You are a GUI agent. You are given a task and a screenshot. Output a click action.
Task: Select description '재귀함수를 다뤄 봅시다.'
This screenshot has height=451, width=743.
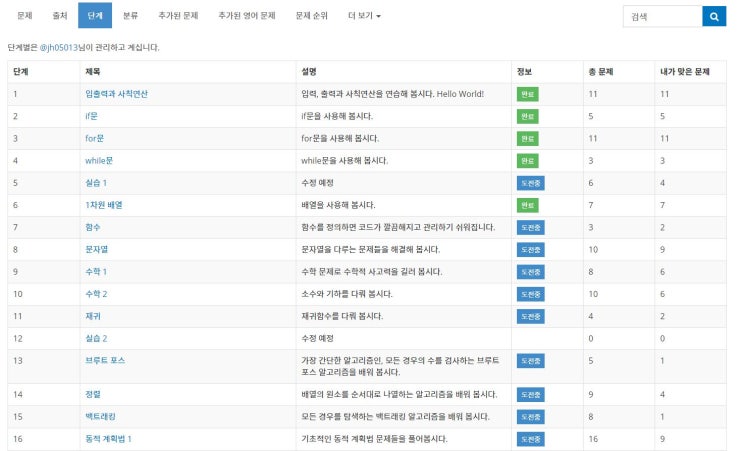click(x=342, y=316)
